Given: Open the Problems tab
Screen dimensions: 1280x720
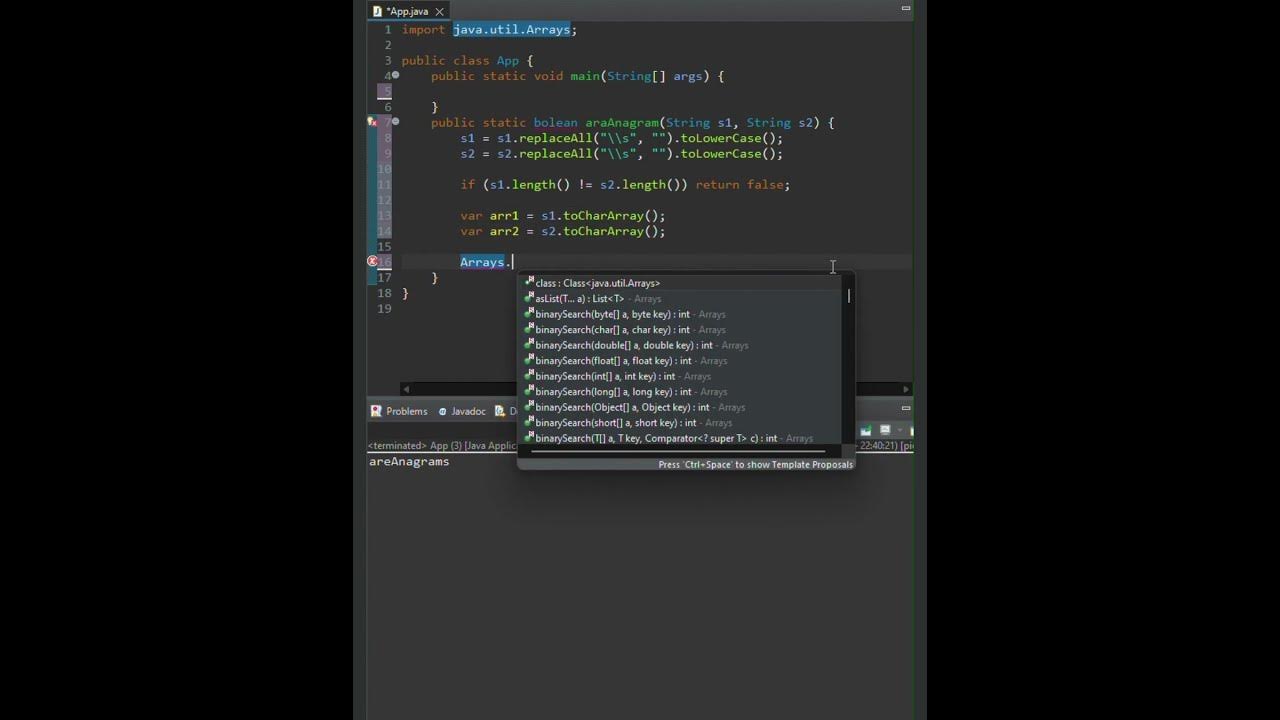Looking at the screenshot, I should pyautogui.click(x=399, y=411).
